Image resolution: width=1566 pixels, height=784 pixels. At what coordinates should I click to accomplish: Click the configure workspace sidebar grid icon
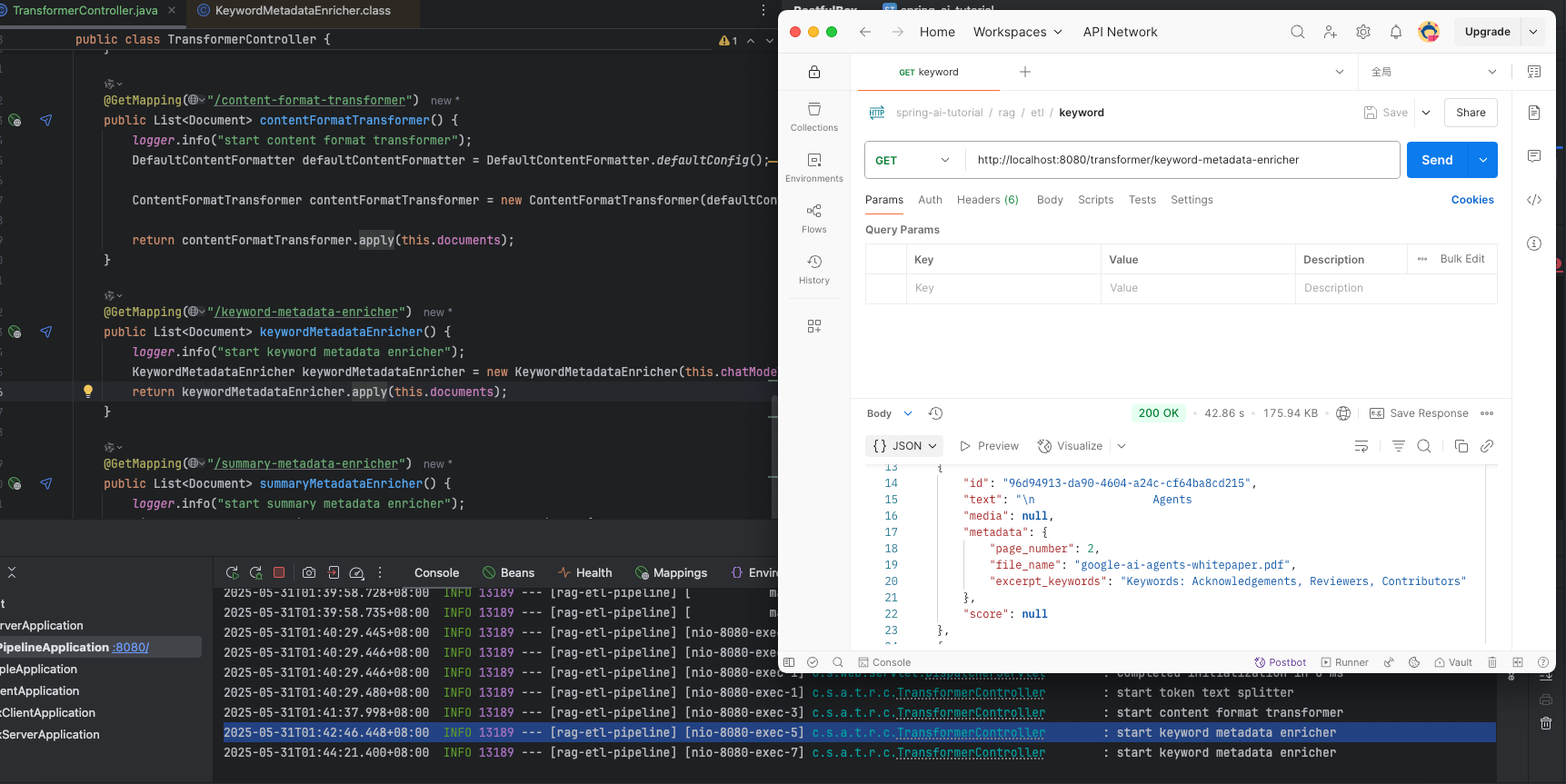[814, 326]
